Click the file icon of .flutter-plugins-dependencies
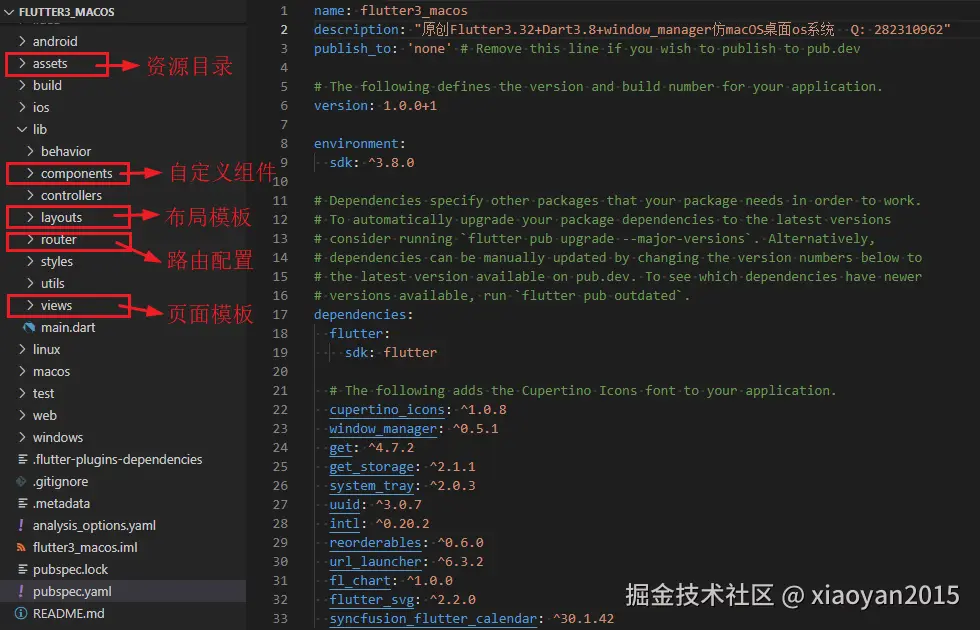Viewport: 980px width, 630px height. 22,459
